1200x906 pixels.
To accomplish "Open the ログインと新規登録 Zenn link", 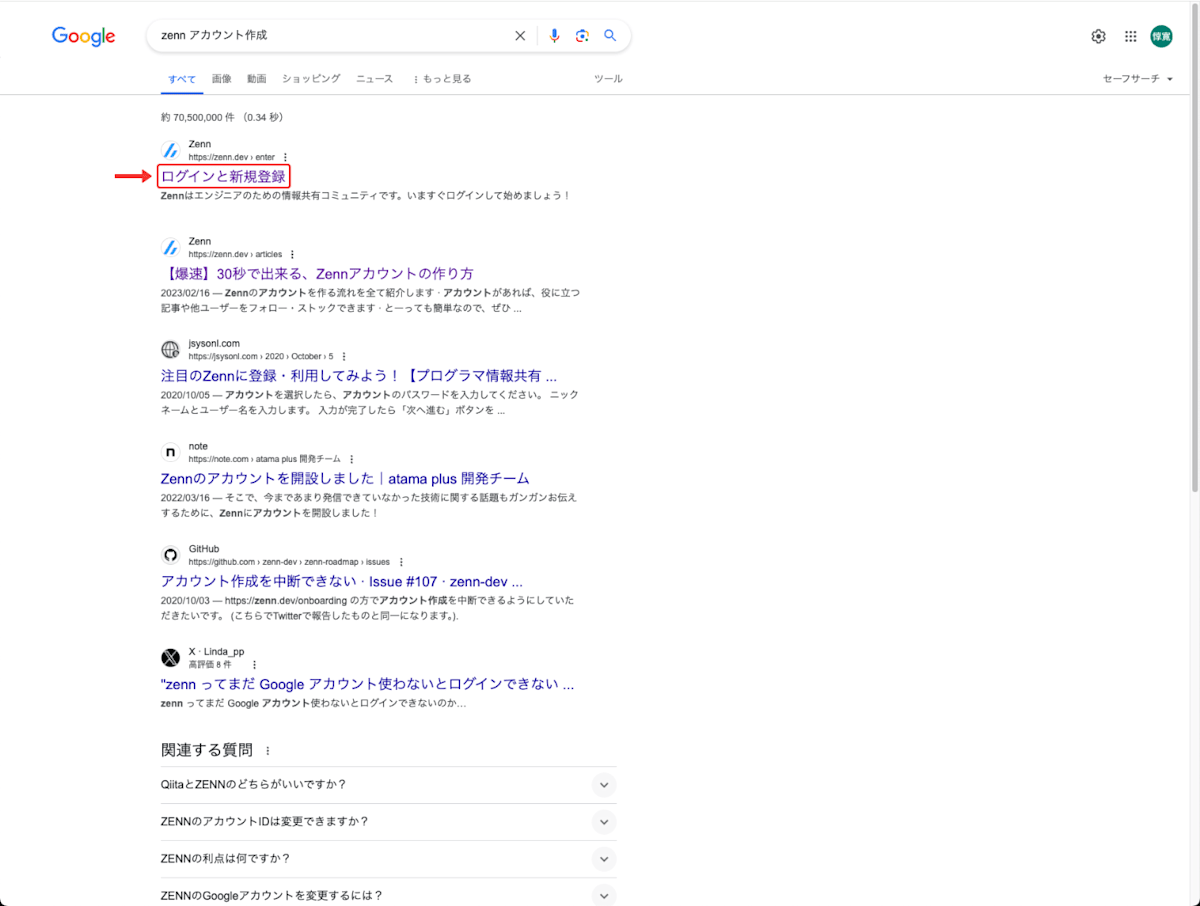I will 221,175.
